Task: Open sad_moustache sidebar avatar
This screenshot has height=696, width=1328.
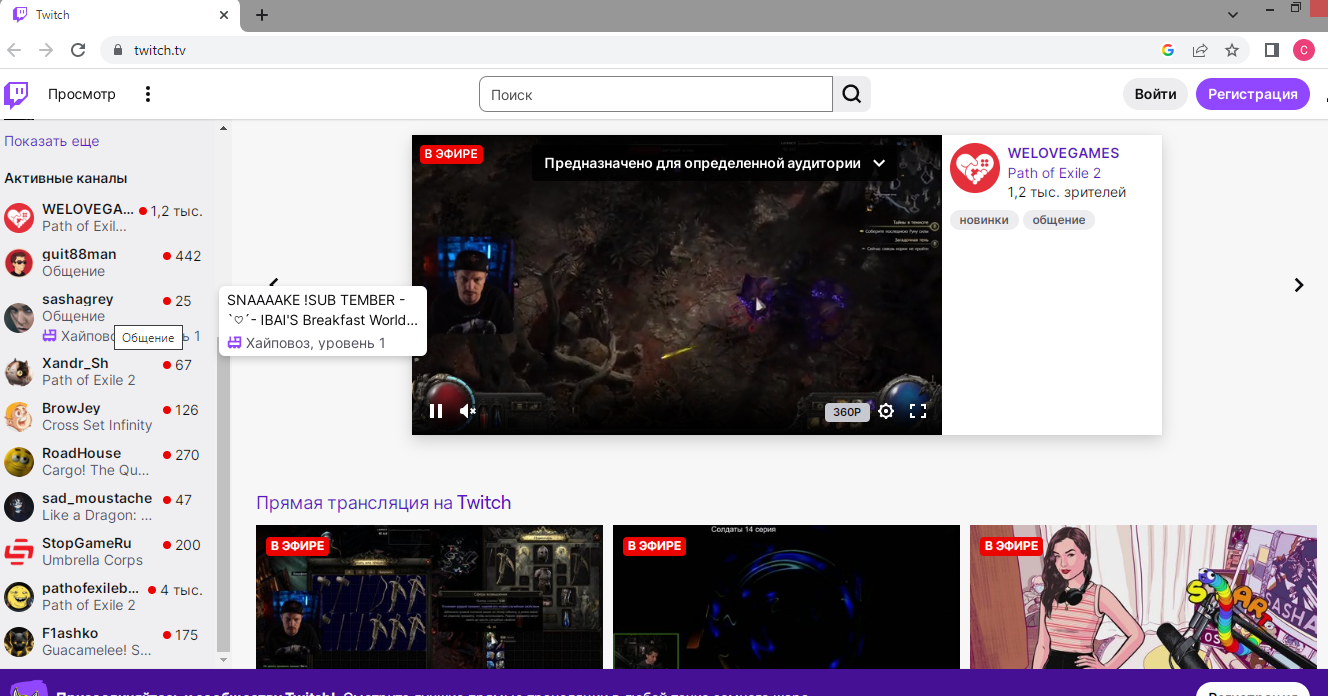Action: coord(19,507)
